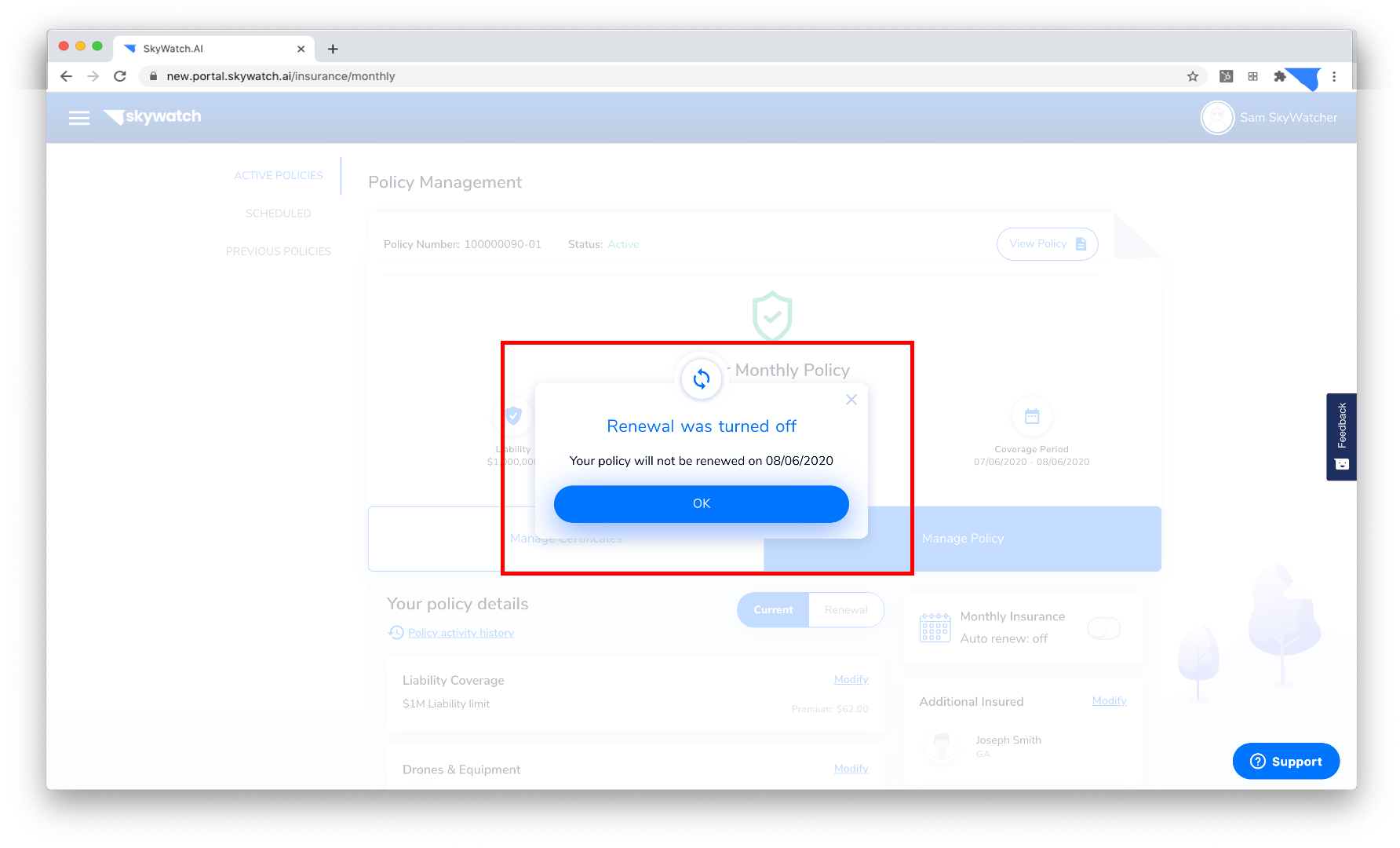Image resolution: width=1400 pixels, height=848 pixels.
Task: Modify the Liability Coverage section
Action: [x=851, y=679]
